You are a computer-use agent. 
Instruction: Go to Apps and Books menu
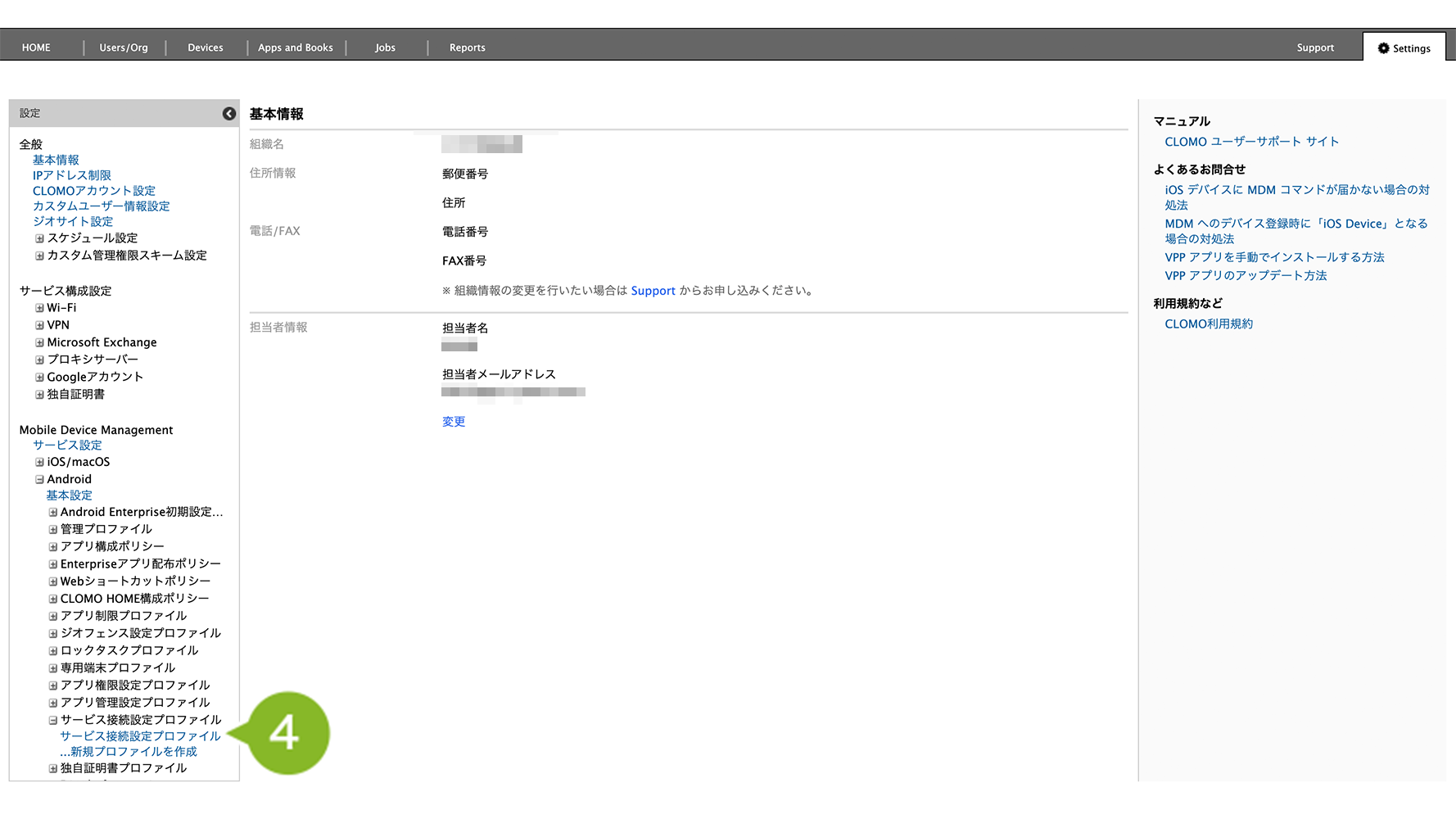coord(295,48)
